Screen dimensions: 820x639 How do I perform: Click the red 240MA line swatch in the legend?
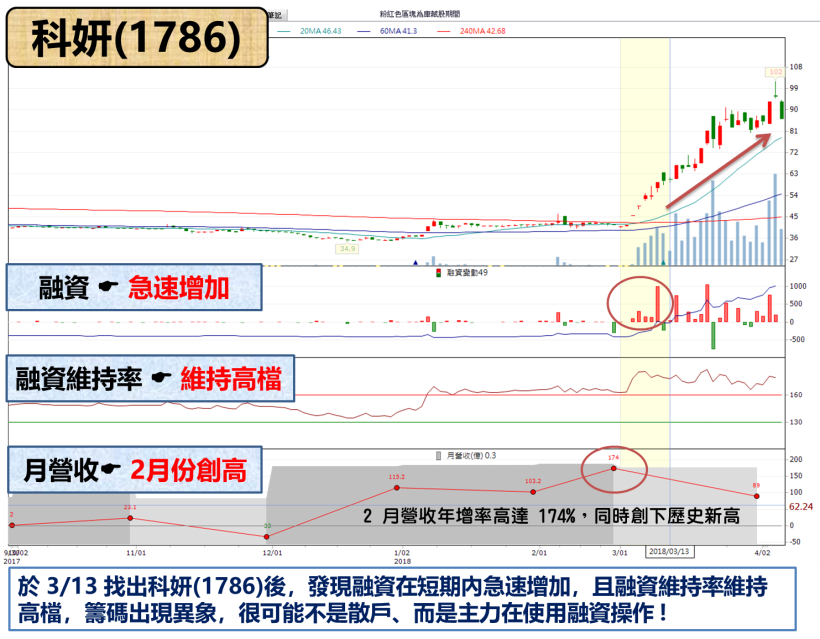pyautogui.click(x=443, y=31)
